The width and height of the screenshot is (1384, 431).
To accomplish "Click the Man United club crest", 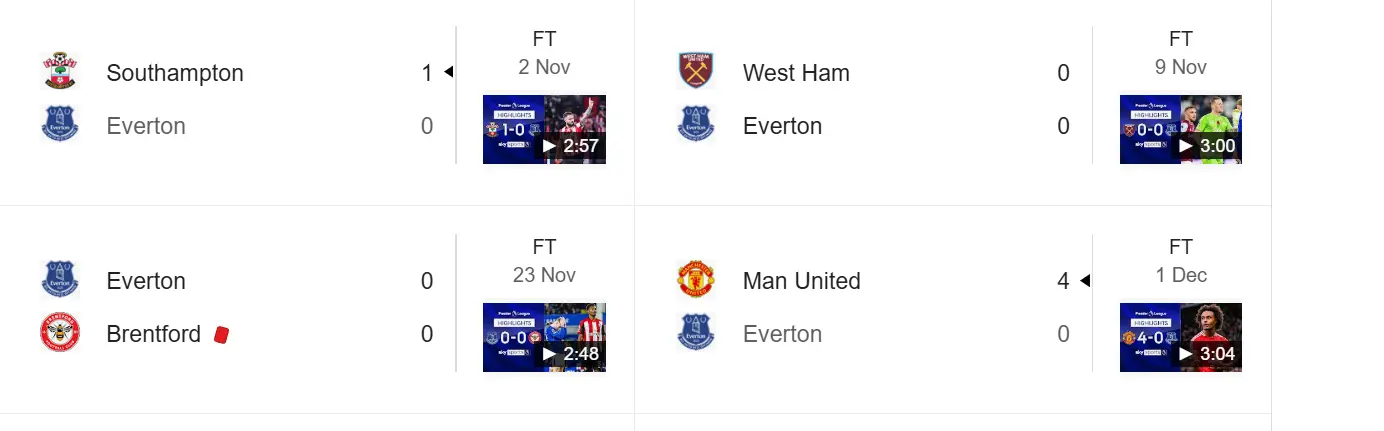I will 696,280.
